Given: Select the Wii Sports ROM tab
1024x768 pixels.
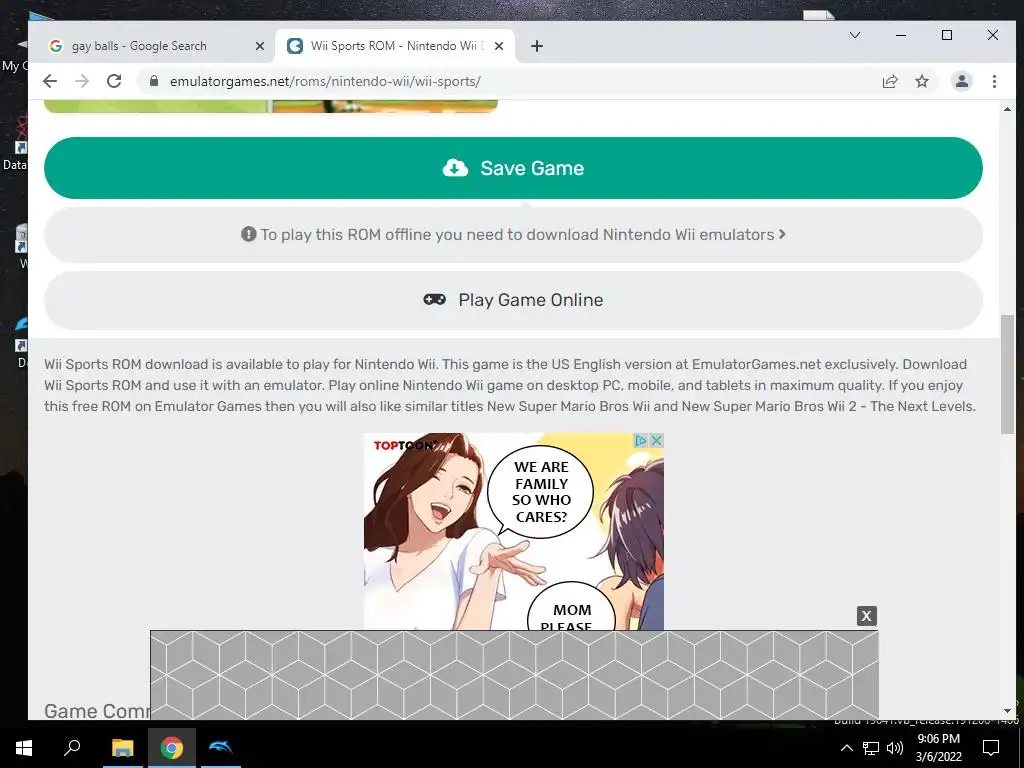Looking at the screenshot, I should [x=394, y=46].
